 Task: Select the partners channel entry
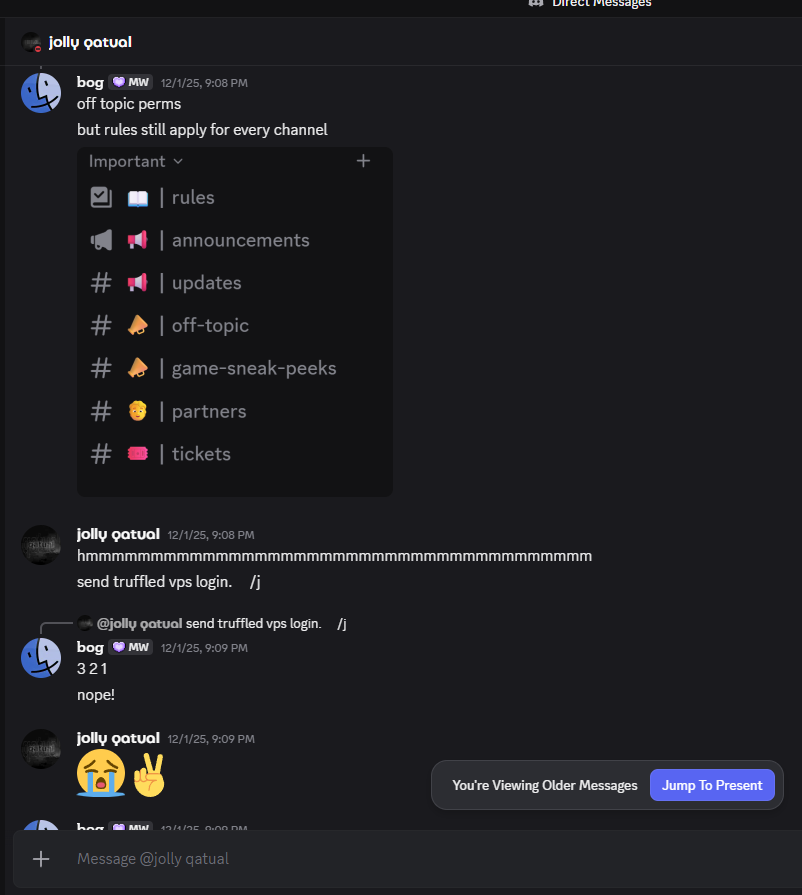(208, 411)
